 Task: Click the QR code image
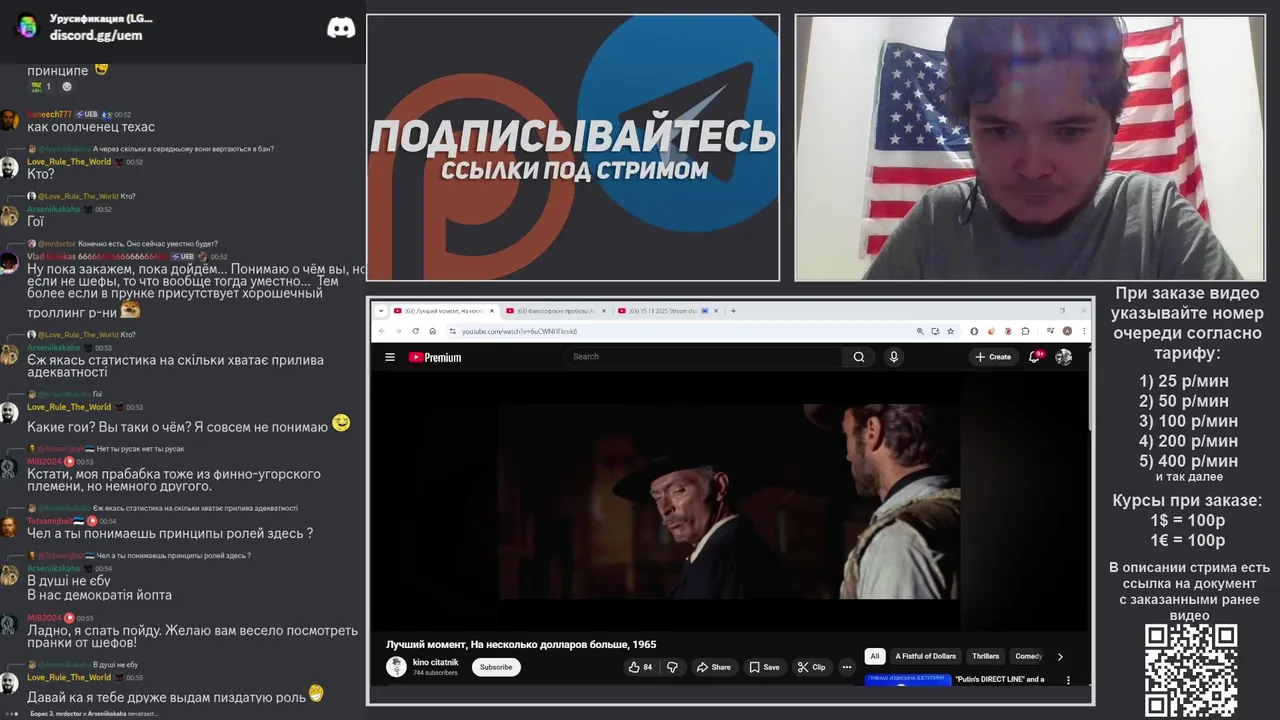pyautogui.click(x=1191, y=670)
